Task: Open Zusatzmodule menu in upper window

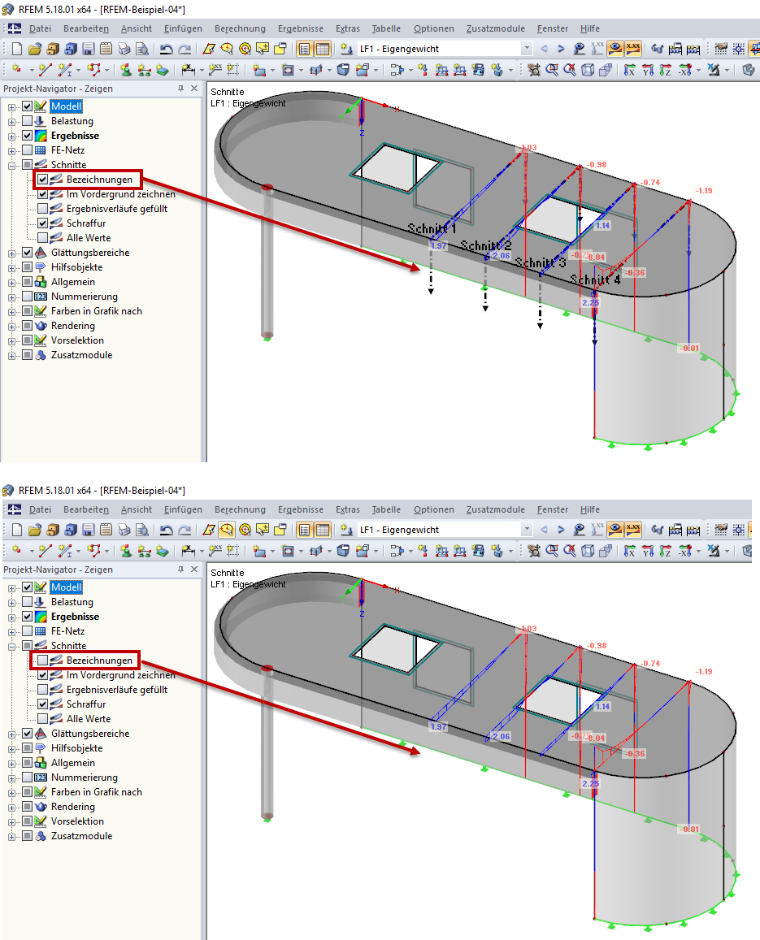Action: (x=495, y=28)
